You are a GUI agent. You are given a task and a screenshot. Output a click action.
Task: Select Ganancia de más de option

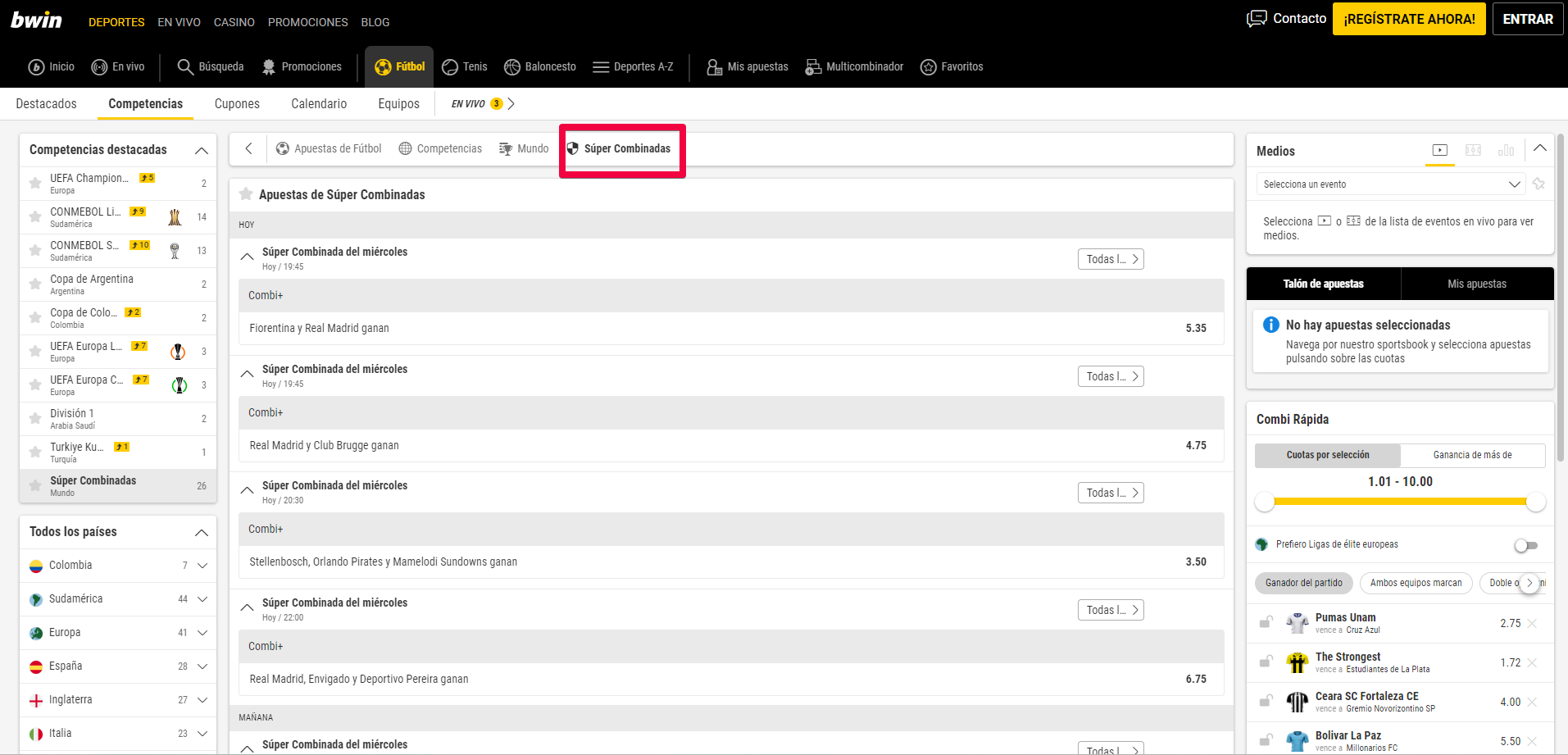pos(1473,455)
